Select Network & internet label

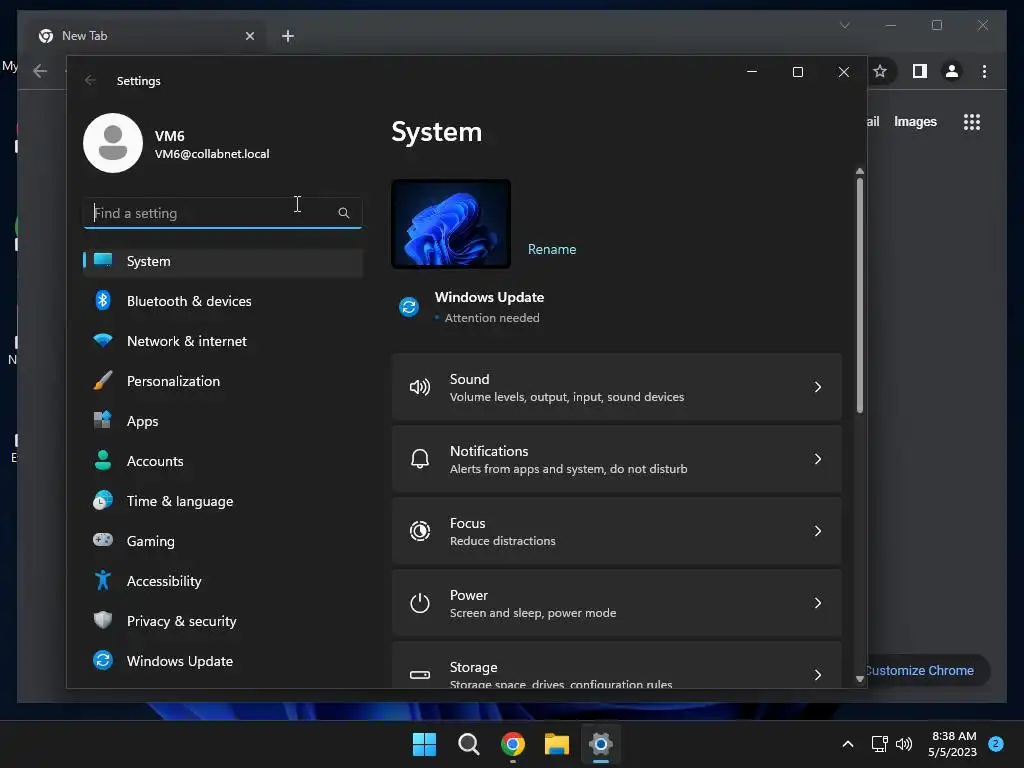[187, 341]
